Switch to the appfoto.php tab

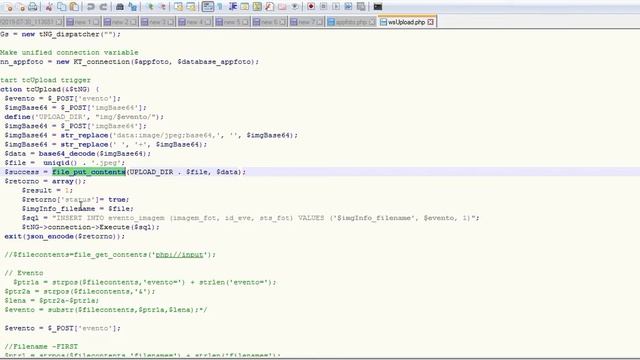pos(351,22)
